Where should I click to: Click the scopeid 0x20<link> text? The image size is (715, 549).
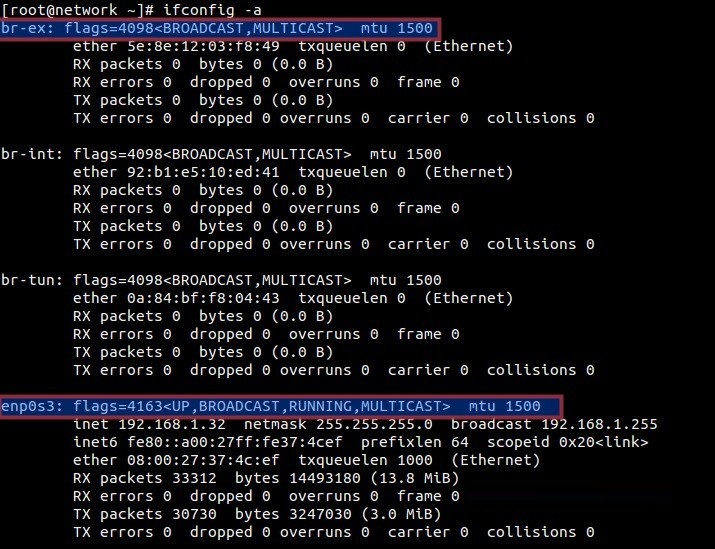(568, 442)
